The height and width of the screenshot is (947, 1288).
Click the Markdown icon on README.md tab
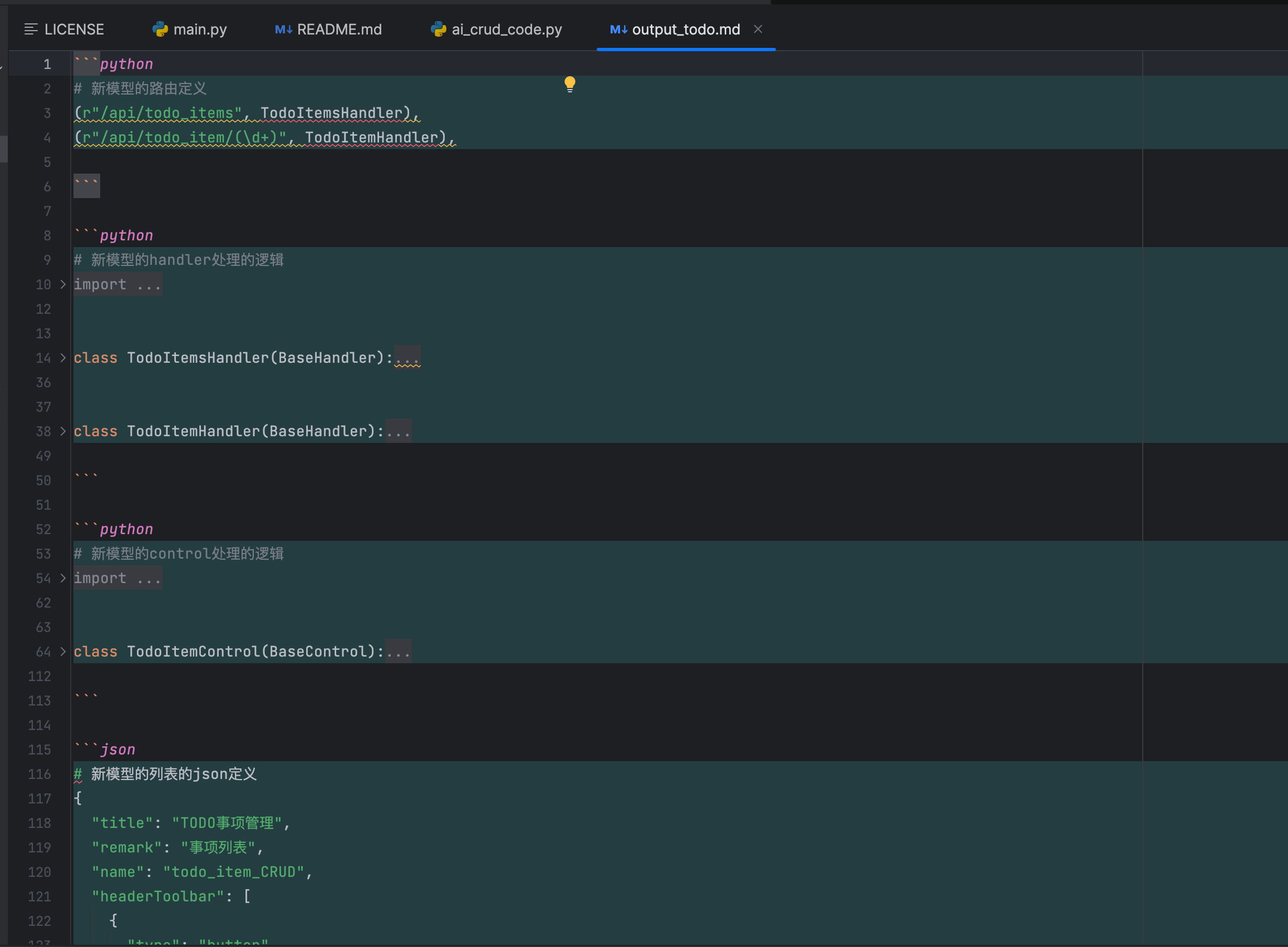tap(283, 29)
